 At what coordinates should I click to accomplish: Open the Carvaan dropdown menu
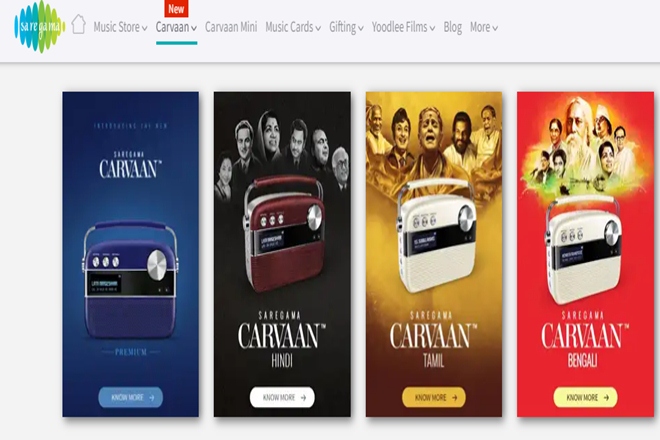[176, 27]
